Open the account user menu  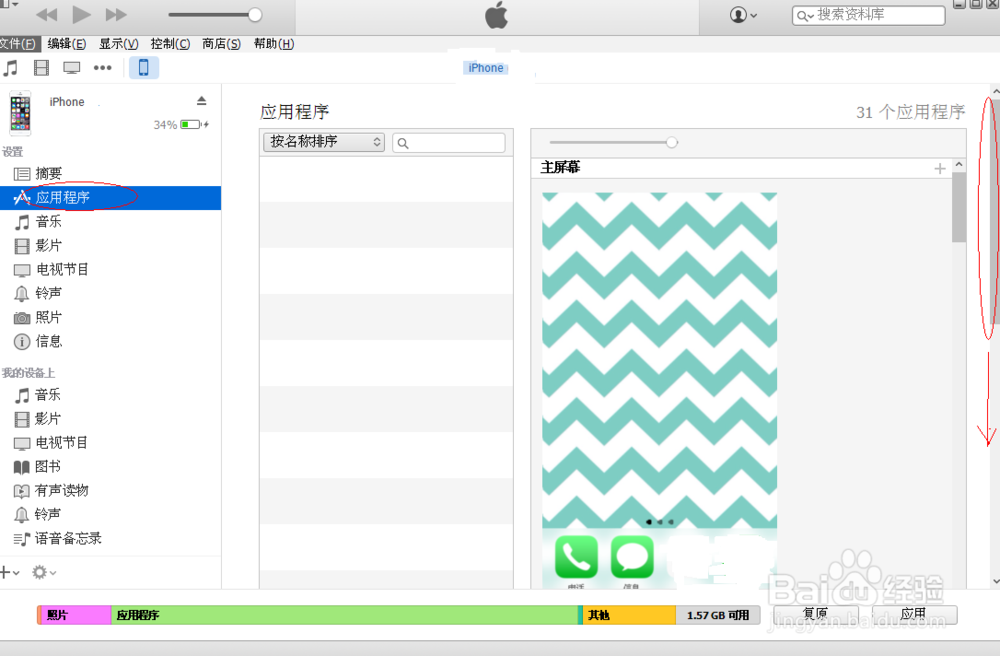coord(743,15)
